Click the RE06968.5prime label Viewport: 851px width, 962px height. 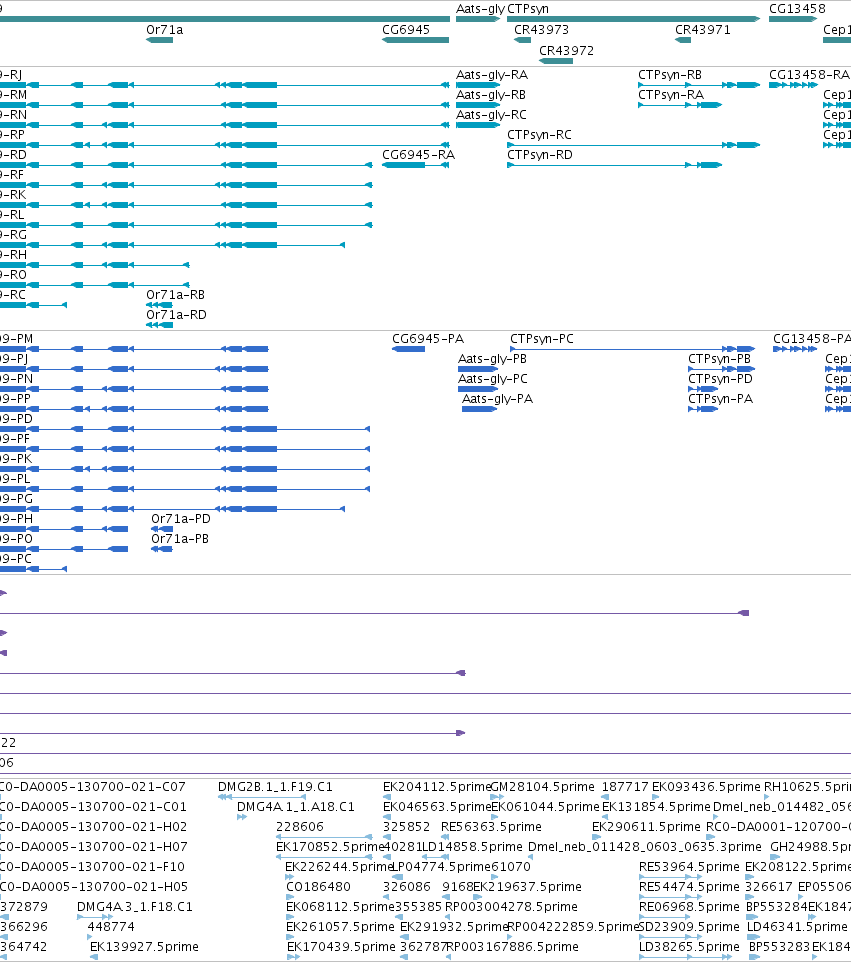click(689, 907)
